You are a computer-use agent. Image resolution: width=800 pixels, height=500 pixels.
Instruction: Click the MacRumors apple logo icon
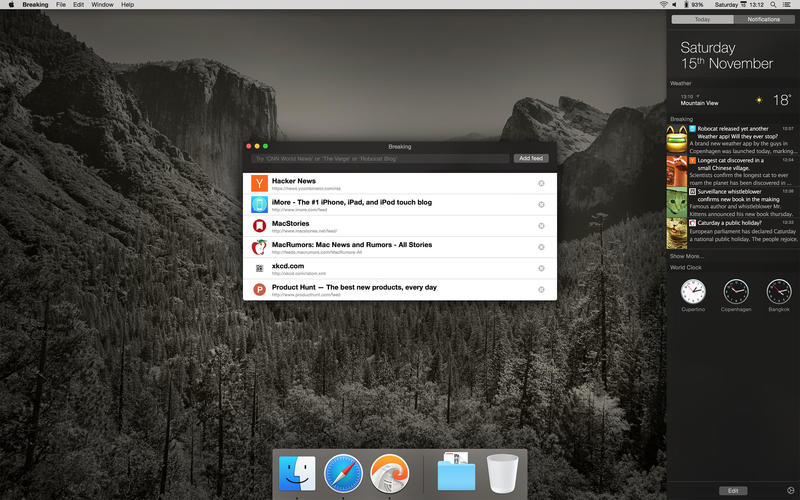(x=259, y=247)
